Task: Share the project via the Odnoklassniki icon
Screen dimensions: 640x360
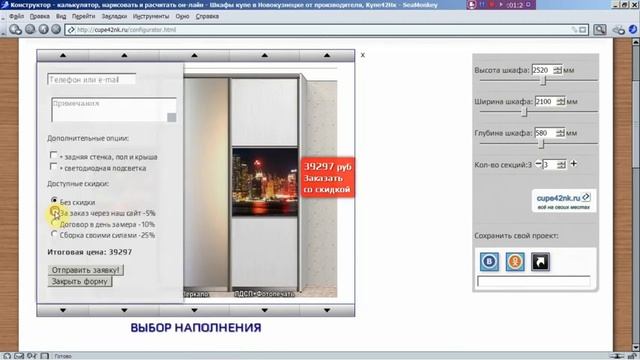Action: pos(515,262)
